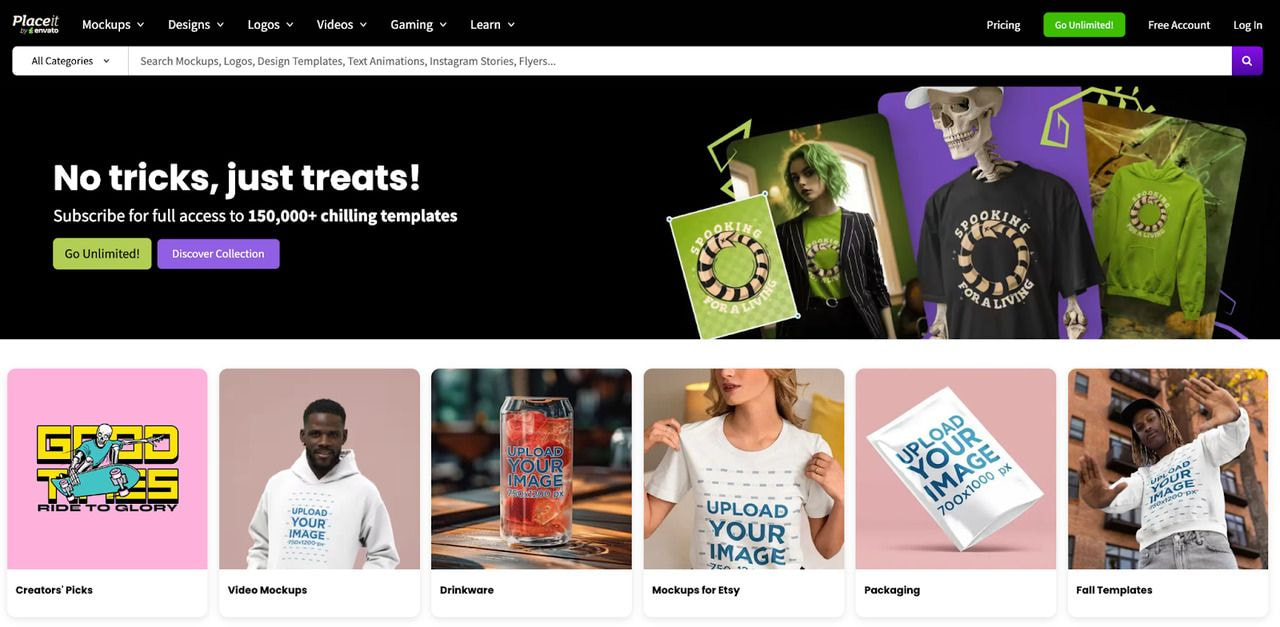
Task: Expand the Designs menu
Action: click(196, 25)
